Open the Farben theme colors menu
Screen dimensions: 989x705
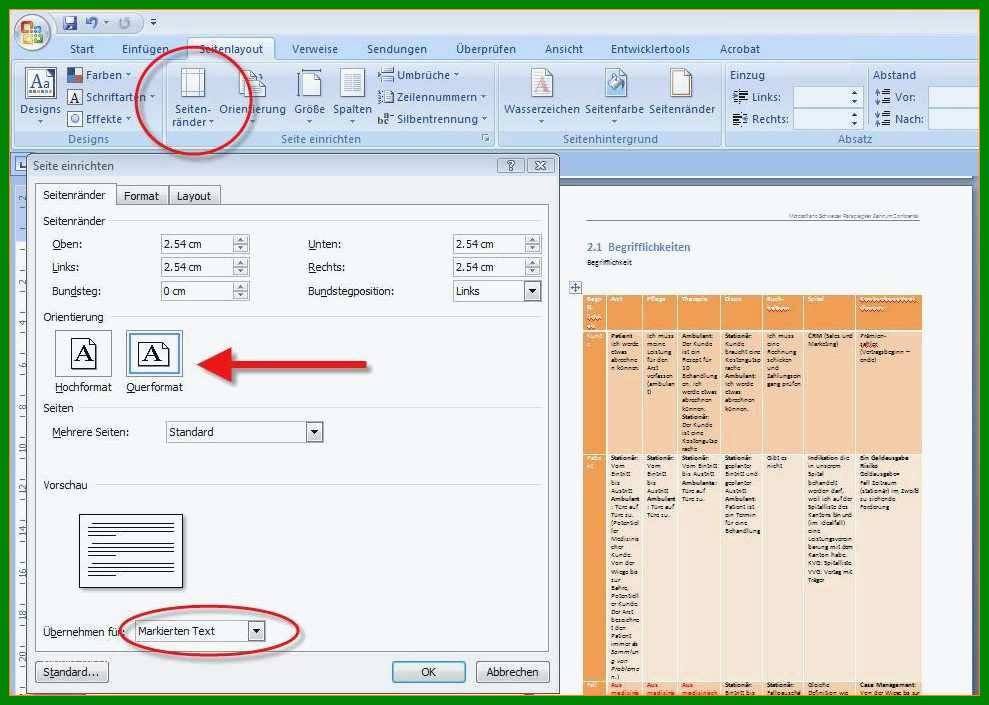click(x=100, y=75)
